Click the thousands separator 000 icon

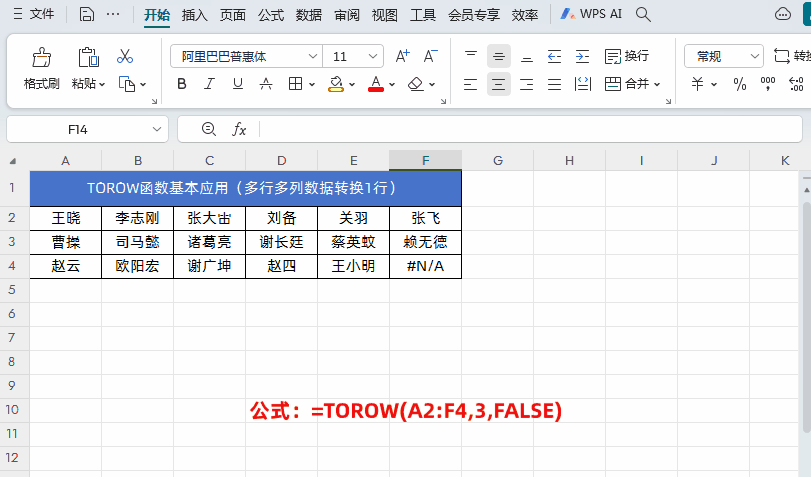[x=768, y=84]
